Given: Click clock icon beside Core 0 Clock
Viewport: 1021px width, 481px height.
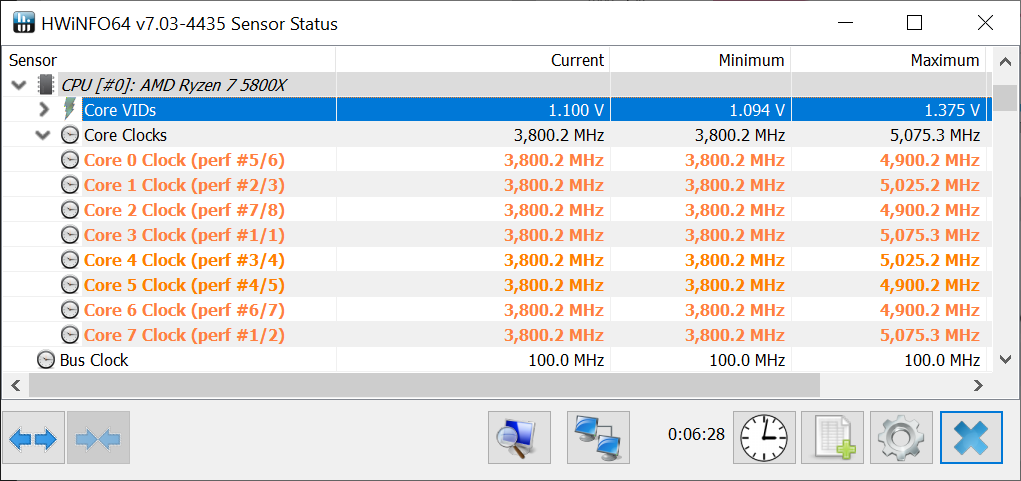Looking at the screenshot, I should [69, 160].
